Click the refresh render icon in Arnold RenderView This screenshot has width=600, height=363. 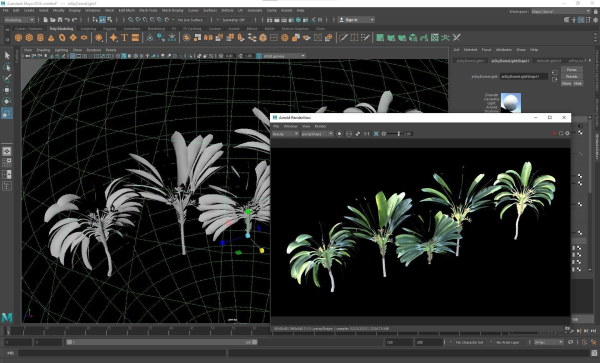(561, 133)
